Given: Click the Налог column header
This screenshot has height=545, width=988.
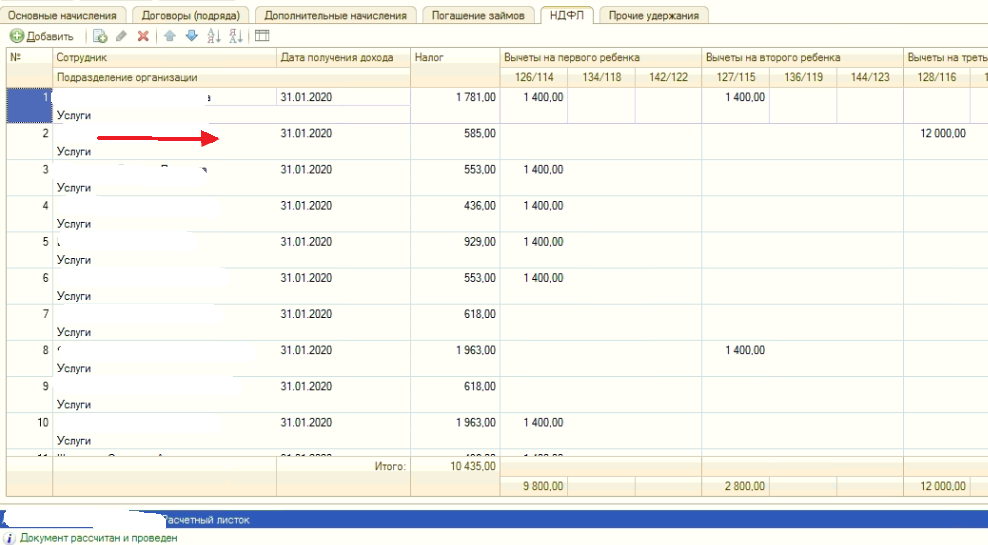Looking at the screenshot, I should (x=455, y=58).
